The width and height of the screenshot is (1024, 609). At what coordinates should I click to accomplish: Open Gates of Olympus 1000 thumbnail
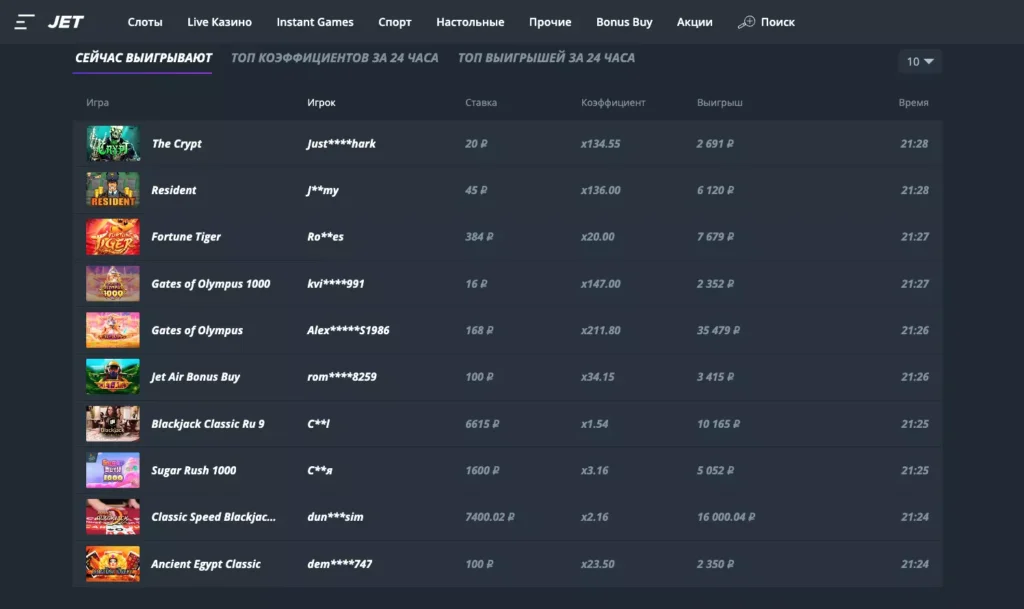(112, 283)
